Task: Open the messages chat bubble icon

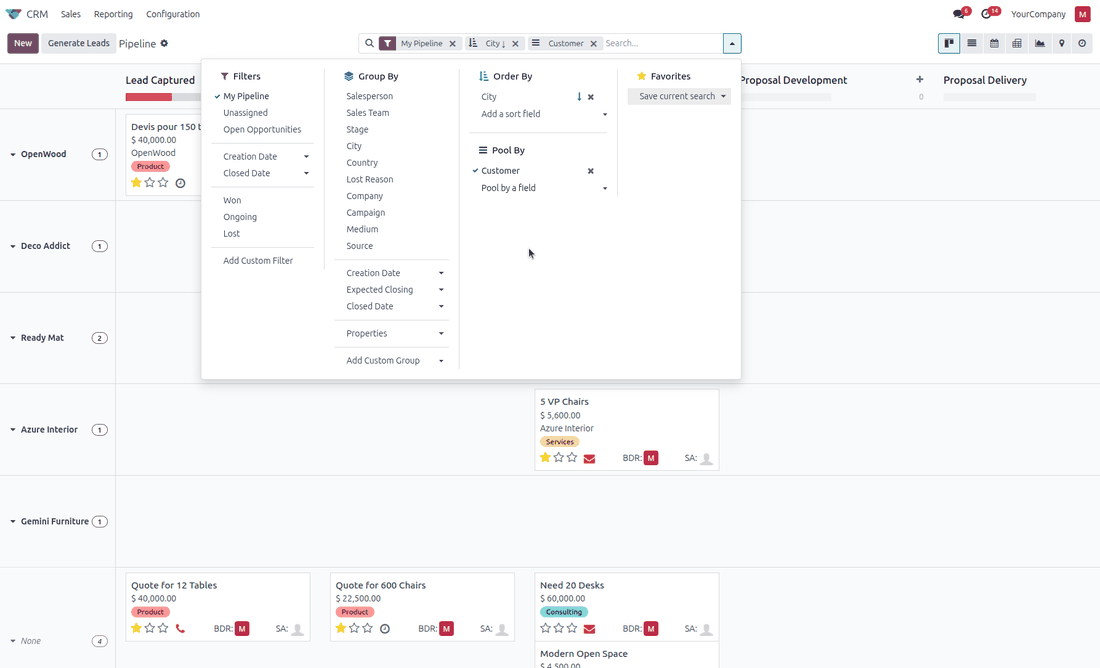Action: click(958, 14)
